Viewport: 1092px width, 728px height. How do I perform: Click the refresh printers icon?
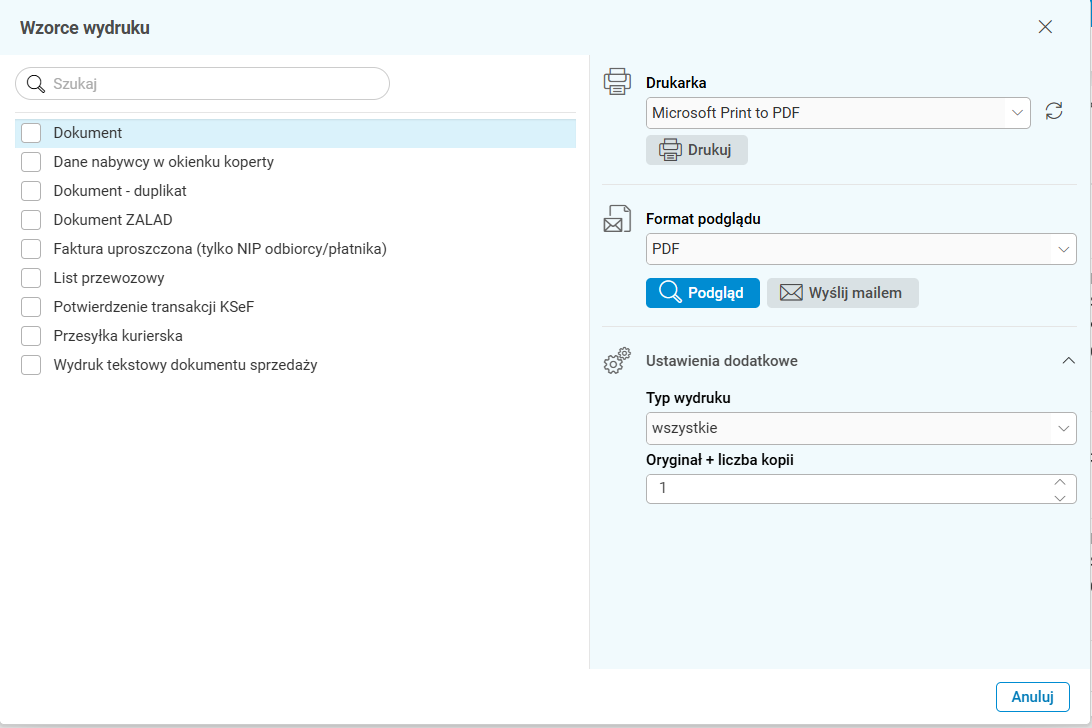point(1054,112)
